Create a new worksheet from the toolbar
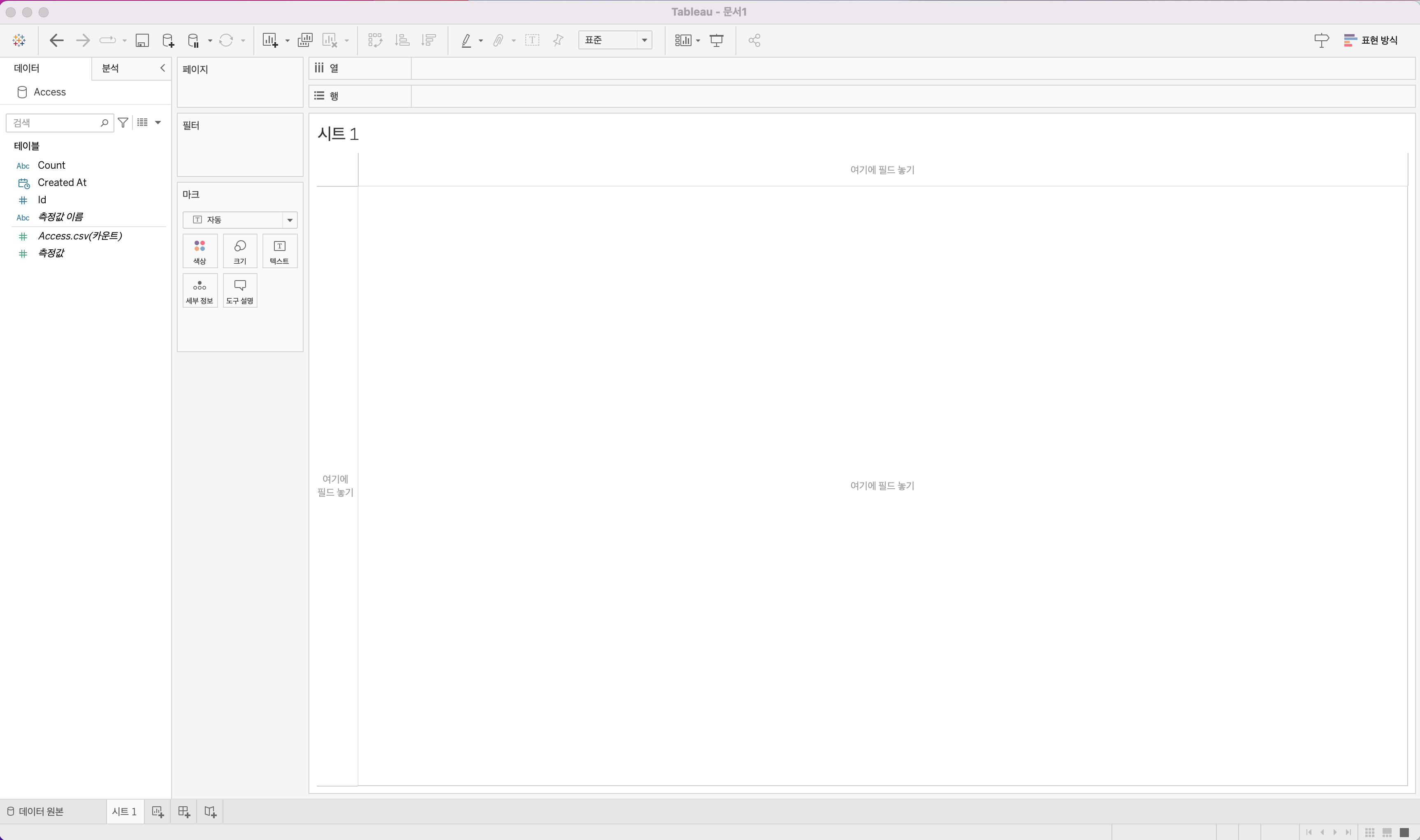 (271, 40)
